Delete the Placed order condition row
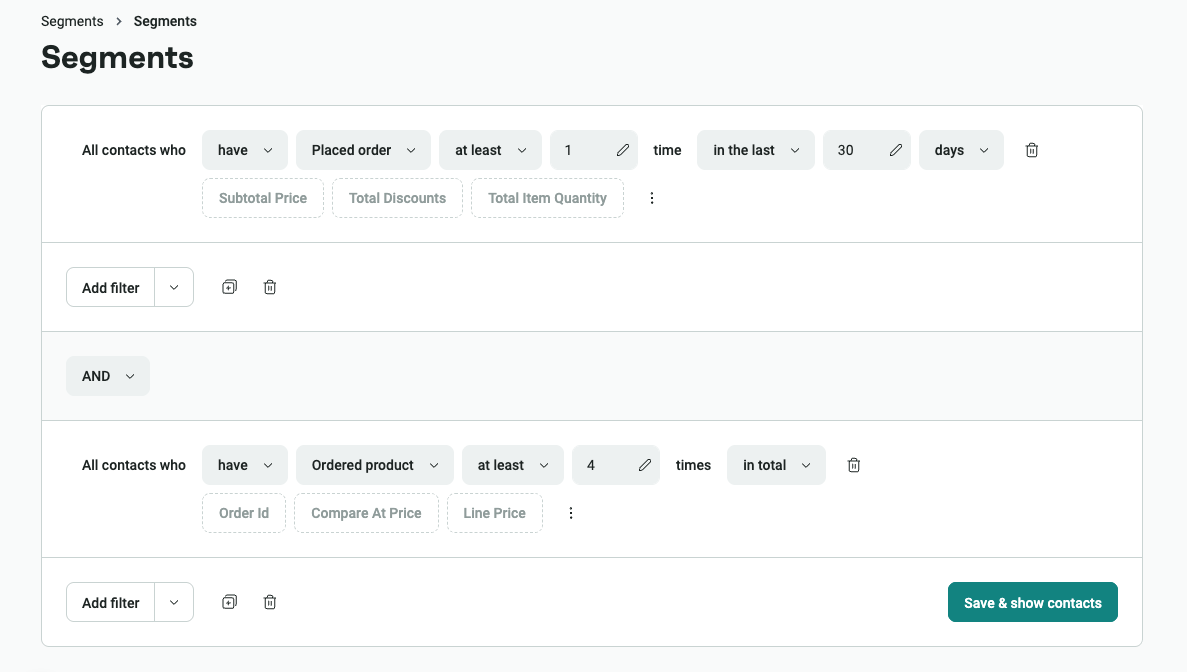The image size is (1187, 672). point(1032,150)
